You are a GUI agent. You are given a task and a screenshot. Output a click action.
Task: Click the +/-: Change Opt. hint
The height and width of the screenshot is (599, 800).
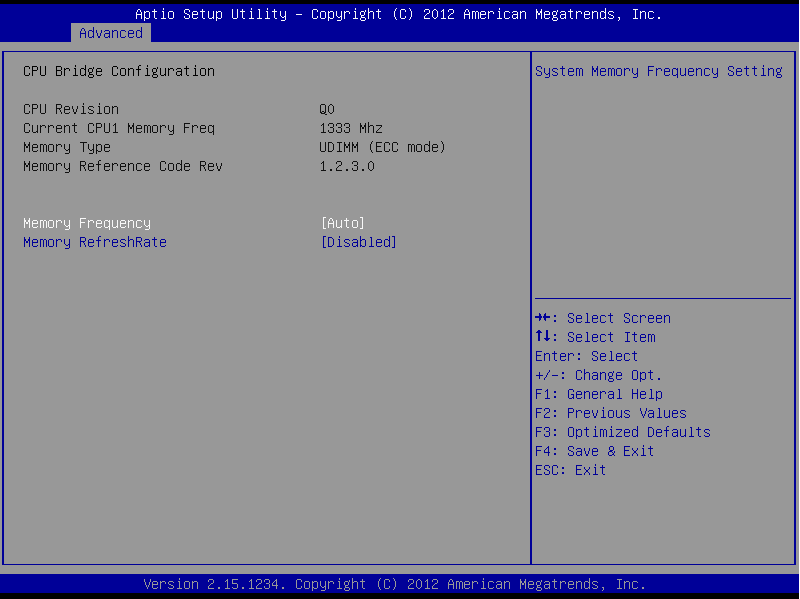(598, 376)
